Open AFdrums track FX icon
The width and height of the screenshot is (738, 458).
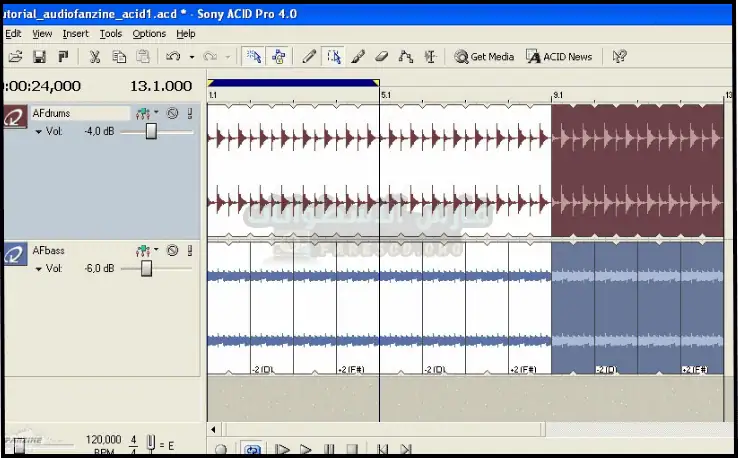pyautogui.click(x=145, y=113)
